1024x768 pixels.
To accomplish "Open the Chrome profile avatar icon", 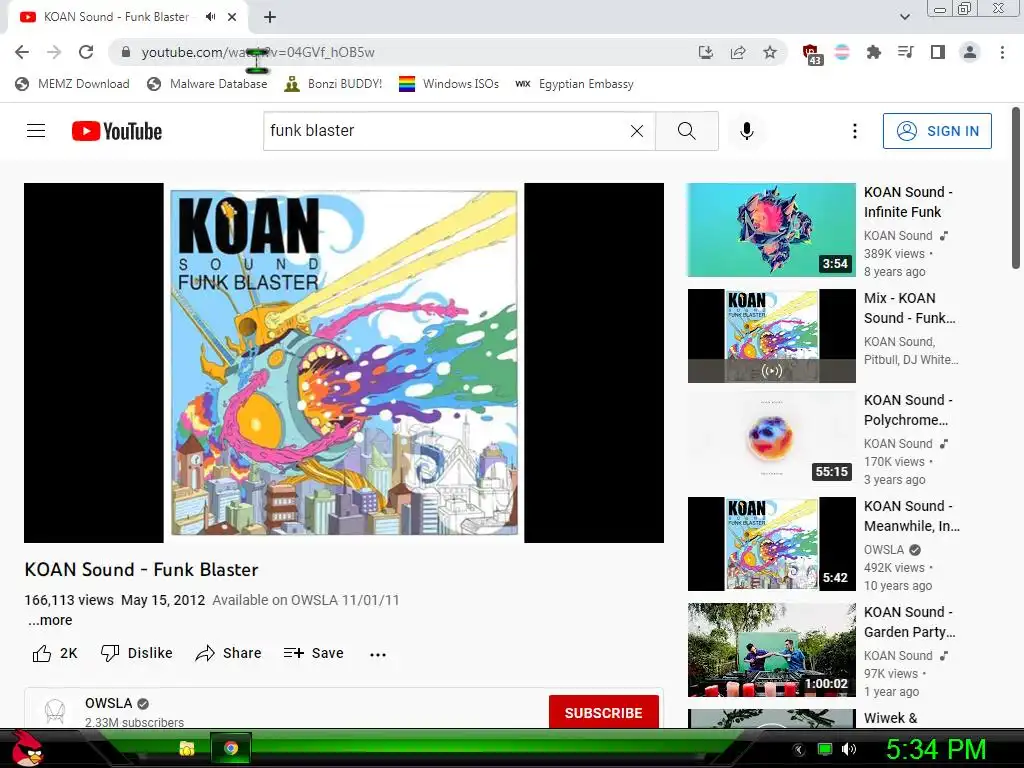I will click(x=970, y=52).
